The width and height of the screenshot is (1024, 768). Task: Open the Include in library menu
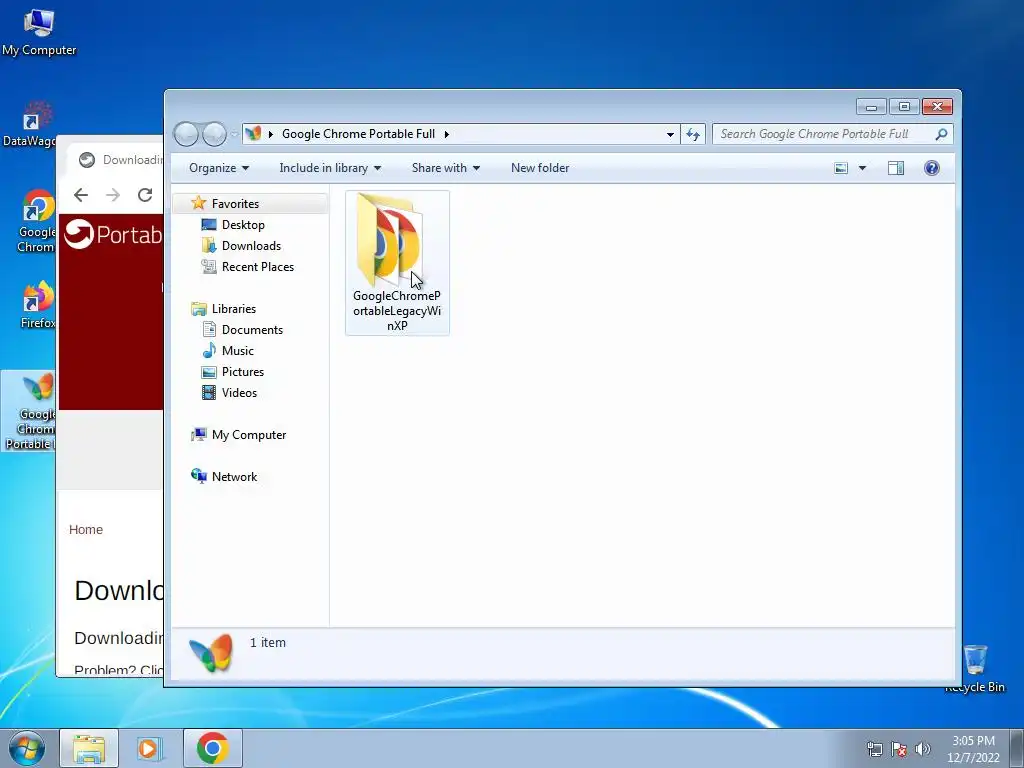tap(330, 168)
